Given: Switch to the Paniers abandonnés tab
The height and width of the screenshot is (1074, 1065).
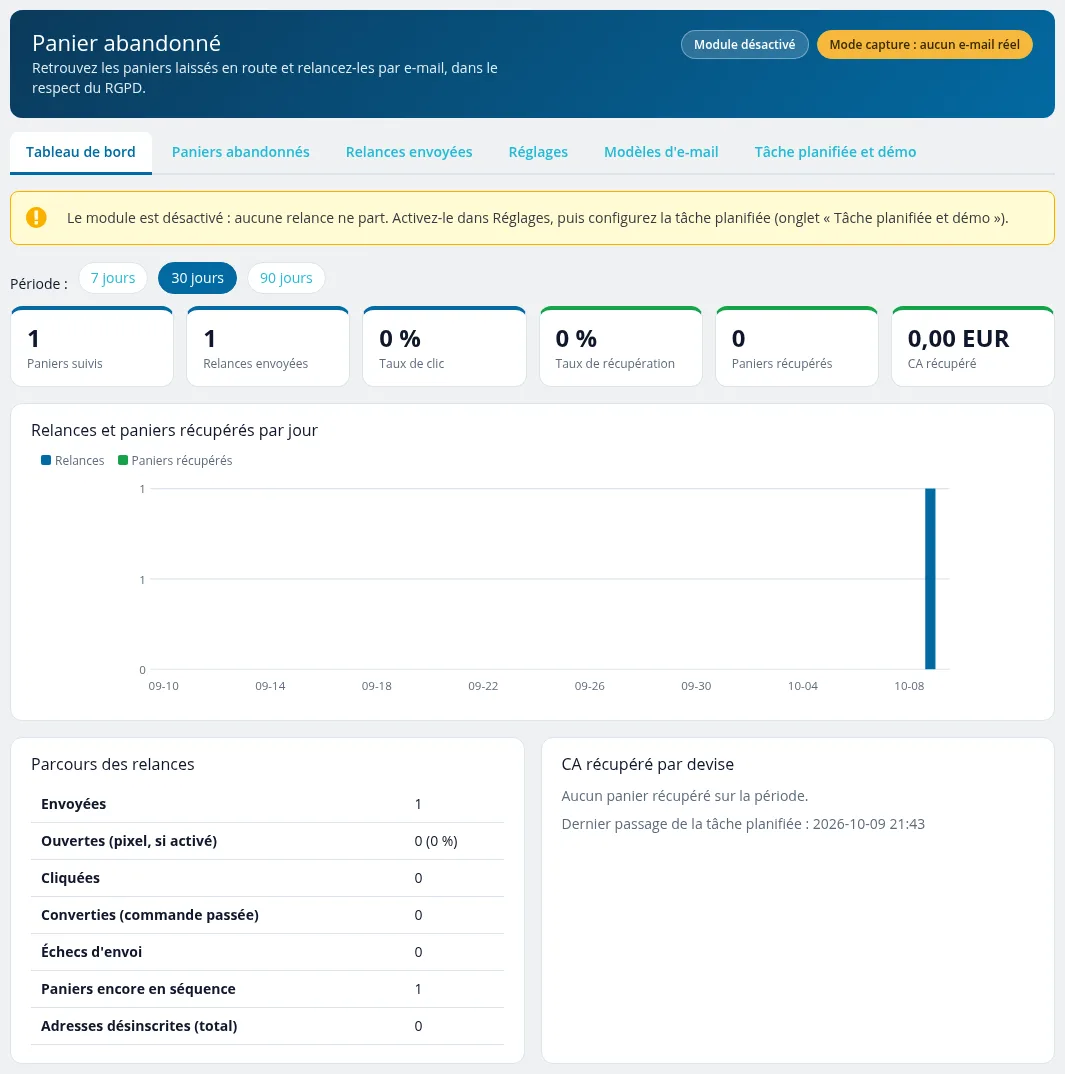Looking at the screenshot, I should click(x=240, y=152).
